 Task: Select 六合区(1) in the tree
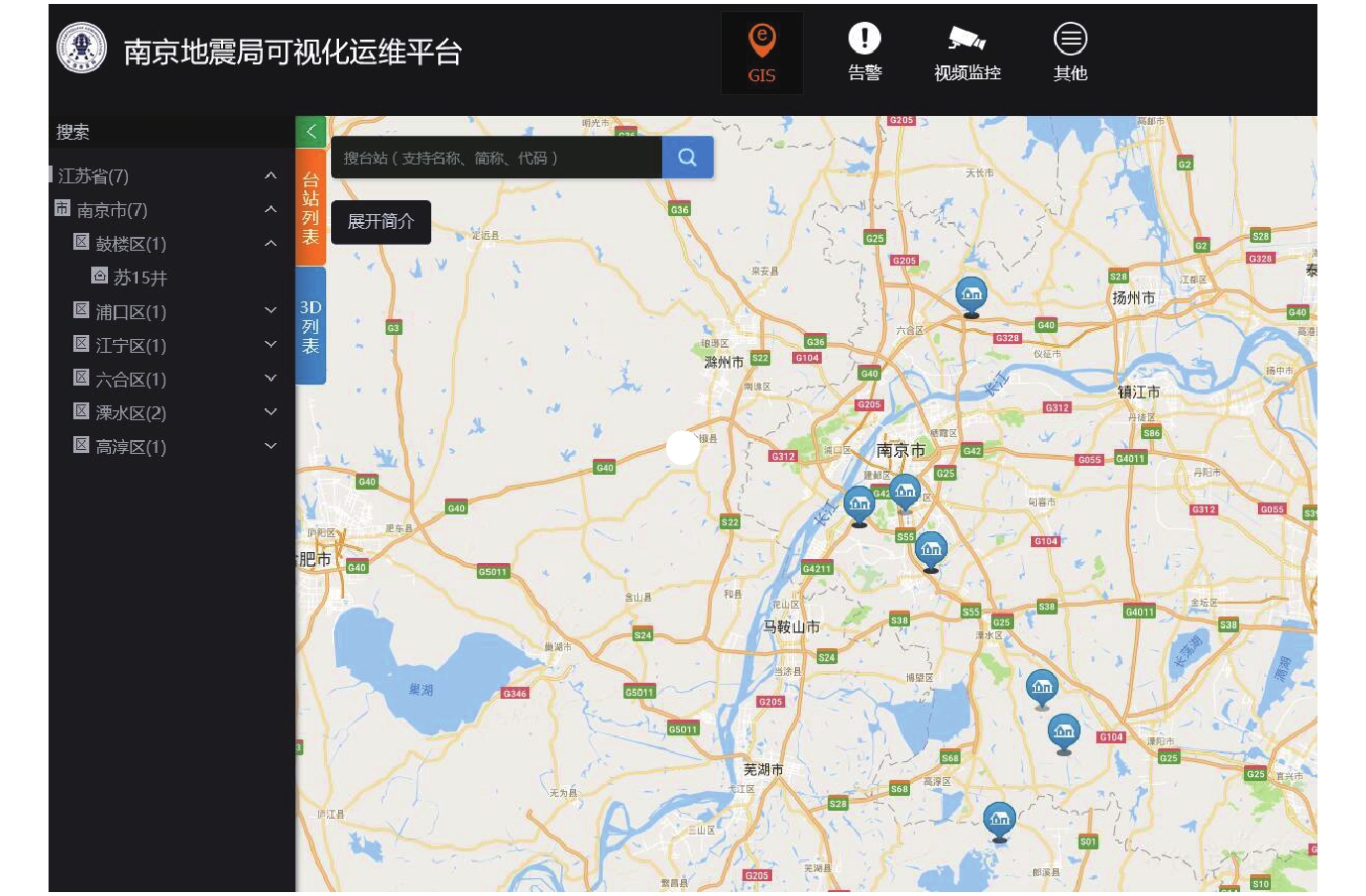coord(131,380)
